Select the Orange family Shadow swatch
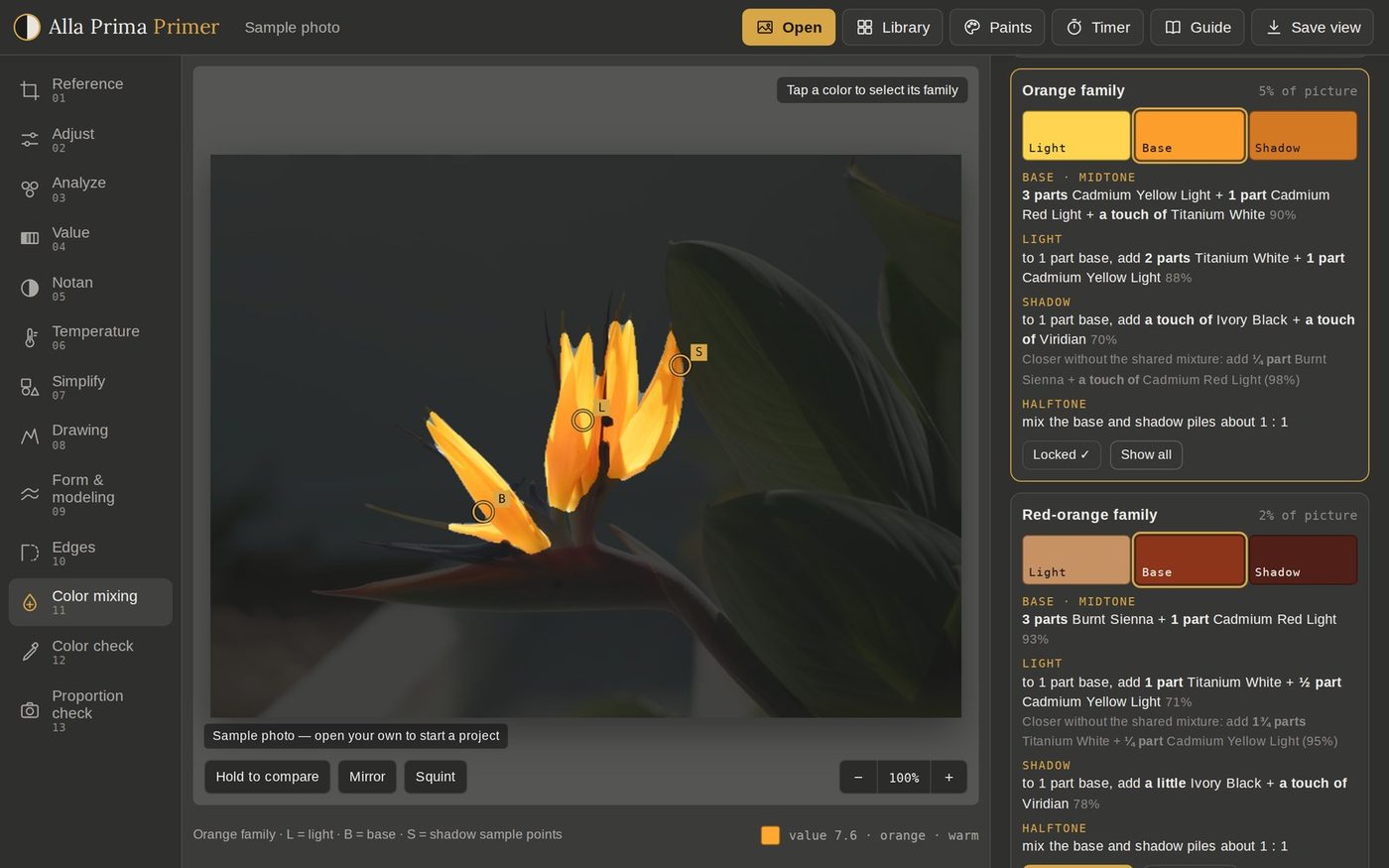 [1303, 135]
